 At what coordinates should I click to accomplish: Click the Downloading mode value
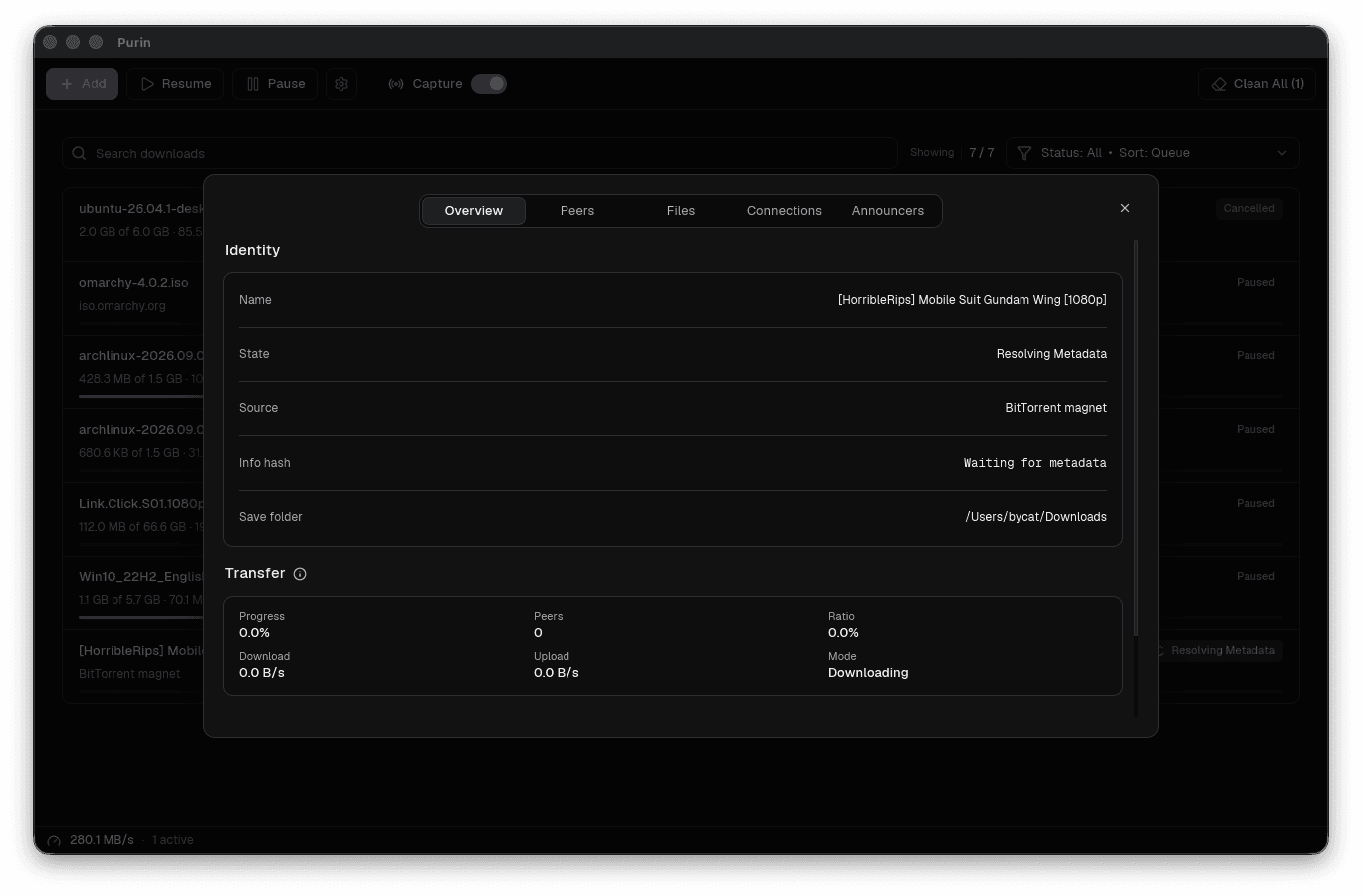tap(868, 673)
